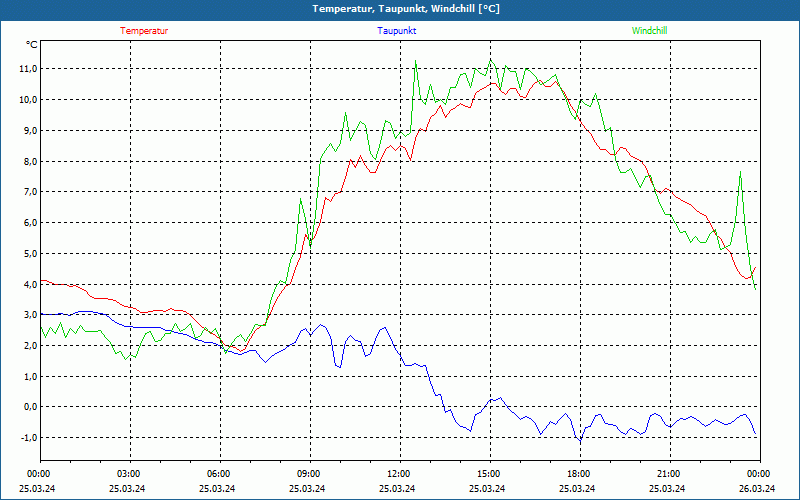This screenshot has width=800, height=500.
Task: Click the 0,0 y-axis value
Action: (x=30, y=407)
